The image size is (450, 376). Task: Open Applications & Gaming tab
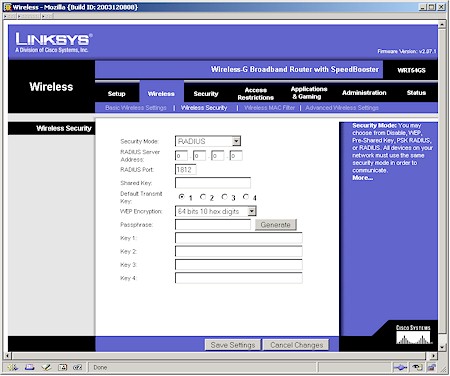[309, 93]
